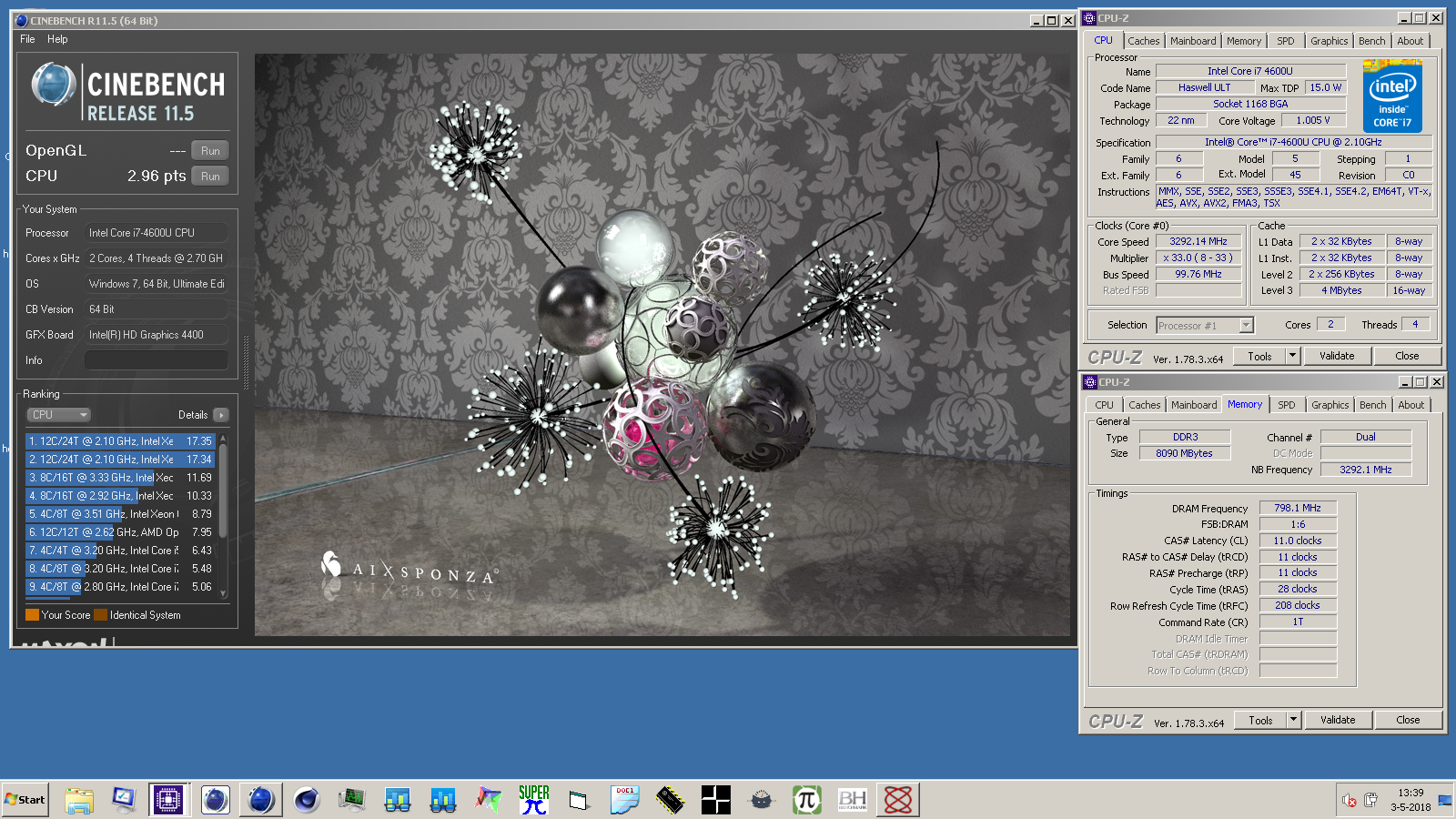The image size is (1456, 819).
Task: Open About tab in top CPU-Z
Action: tap(1410, 41)
